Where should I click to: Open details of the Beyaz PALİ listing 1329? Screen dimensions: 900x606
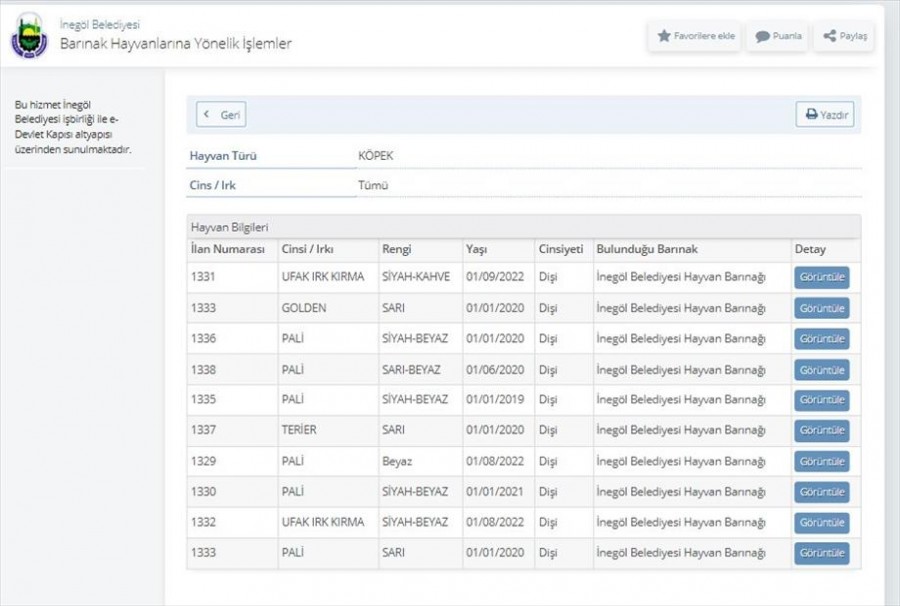[821, 462]
